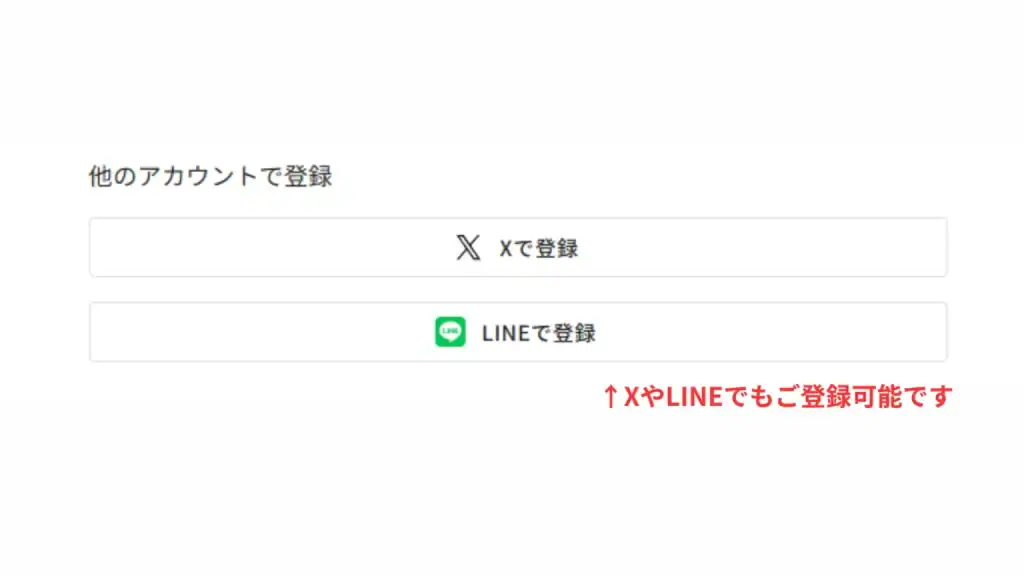Screen dimensions: 1024x576
Task: Click the red upward arrow symbol
Action: click(x=610, y=396)
